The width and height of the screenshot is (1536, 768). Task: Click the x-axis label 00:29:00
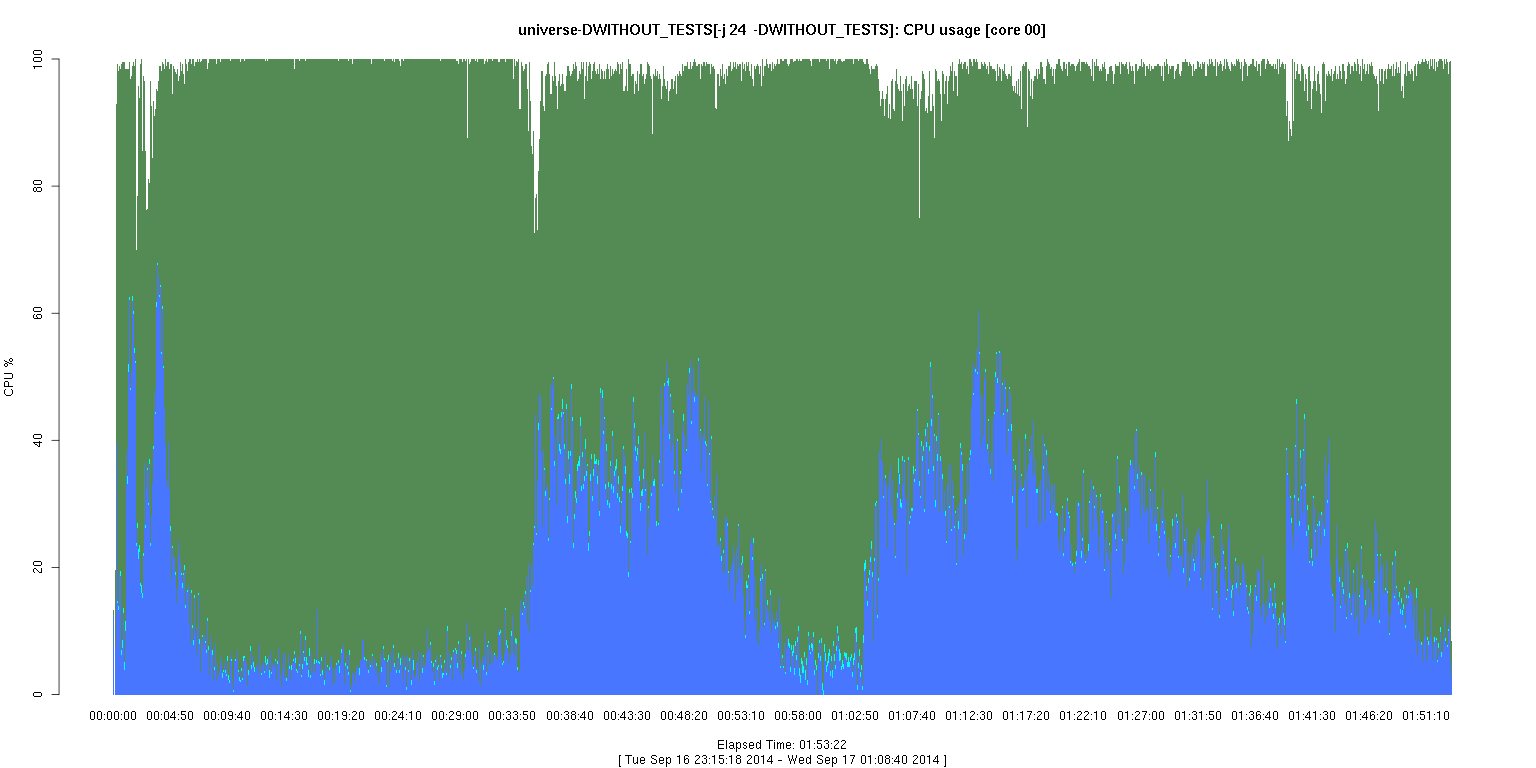click(x=455, y=716)
